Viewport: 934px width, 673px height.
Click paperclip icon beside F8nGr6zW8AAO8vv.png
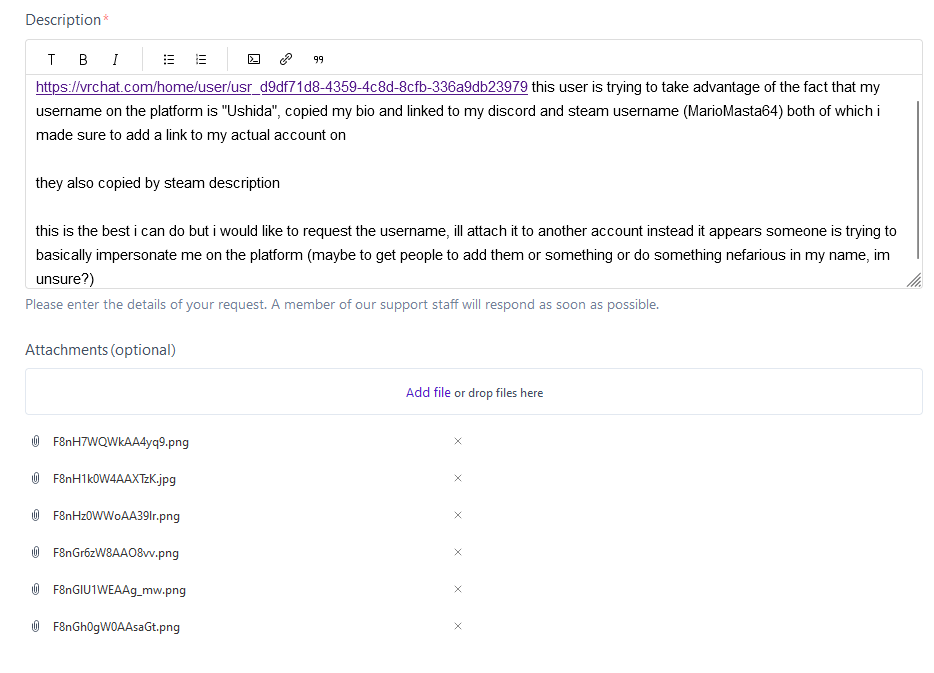(36, 552)
